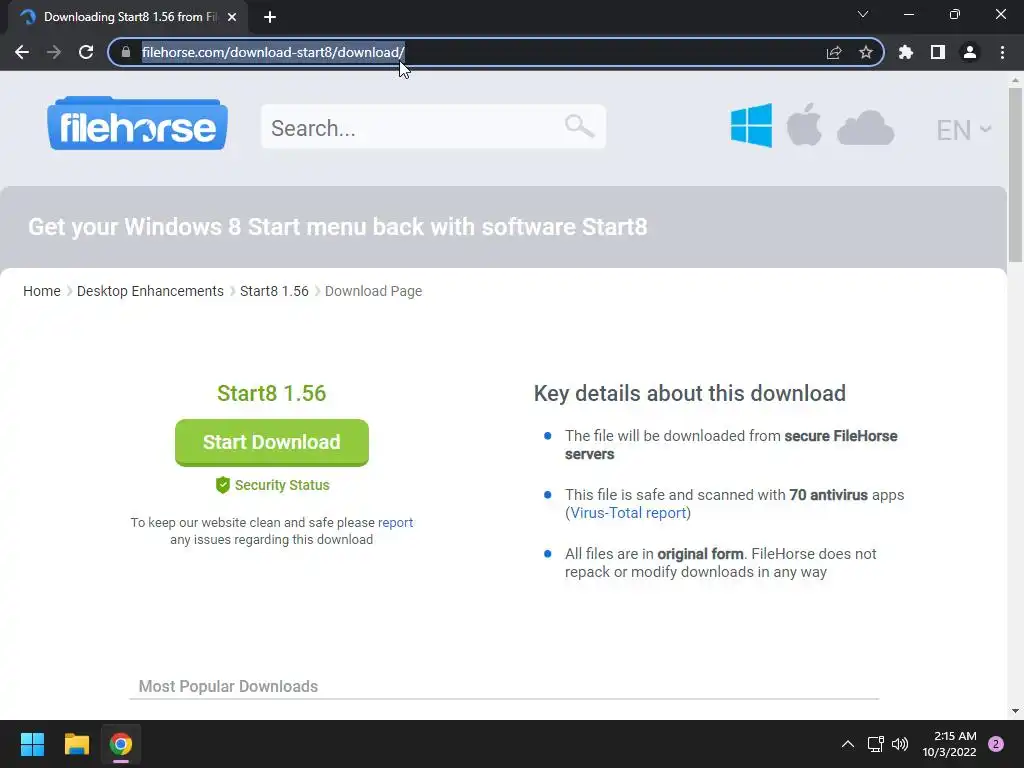Click the address bar URL
The image size is (1024, 768).
tap(273, 52)
